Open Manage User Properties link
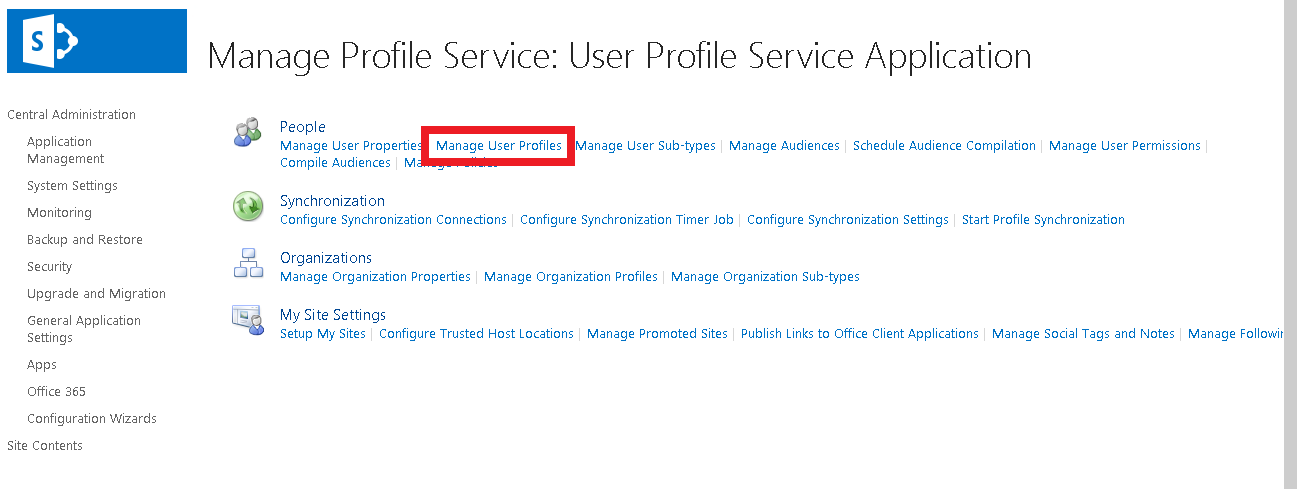Screen dimensions: 1297x489 [350, 146]
